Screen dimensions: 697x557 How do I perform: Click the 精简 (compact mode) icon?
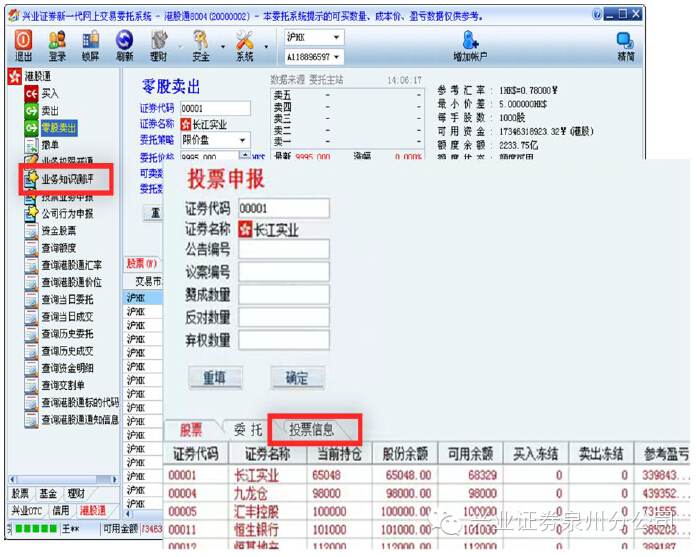pyautogui.click(x=626, y=45)
